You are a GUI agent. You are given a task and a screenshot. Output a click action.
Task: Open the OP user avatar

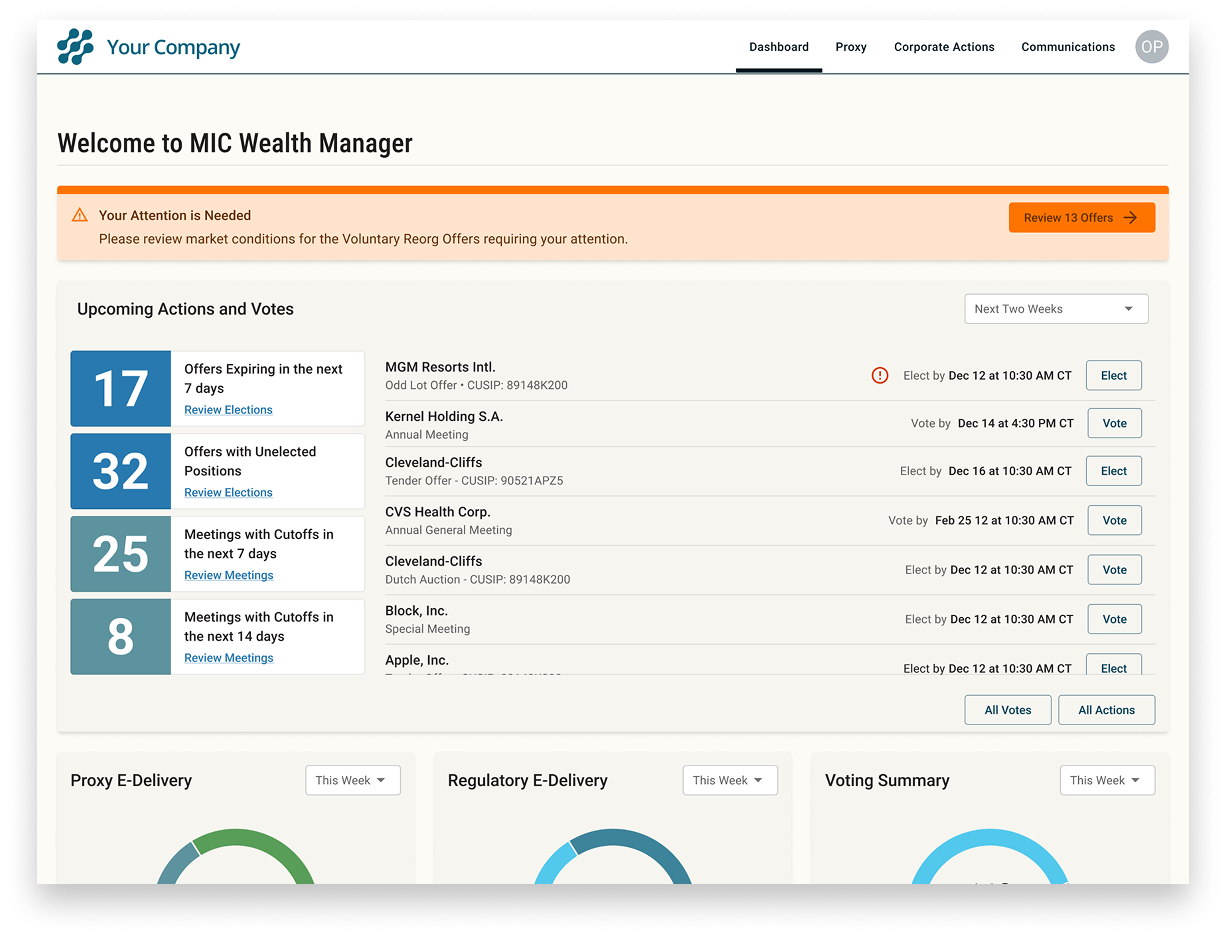pos(1151,47)
